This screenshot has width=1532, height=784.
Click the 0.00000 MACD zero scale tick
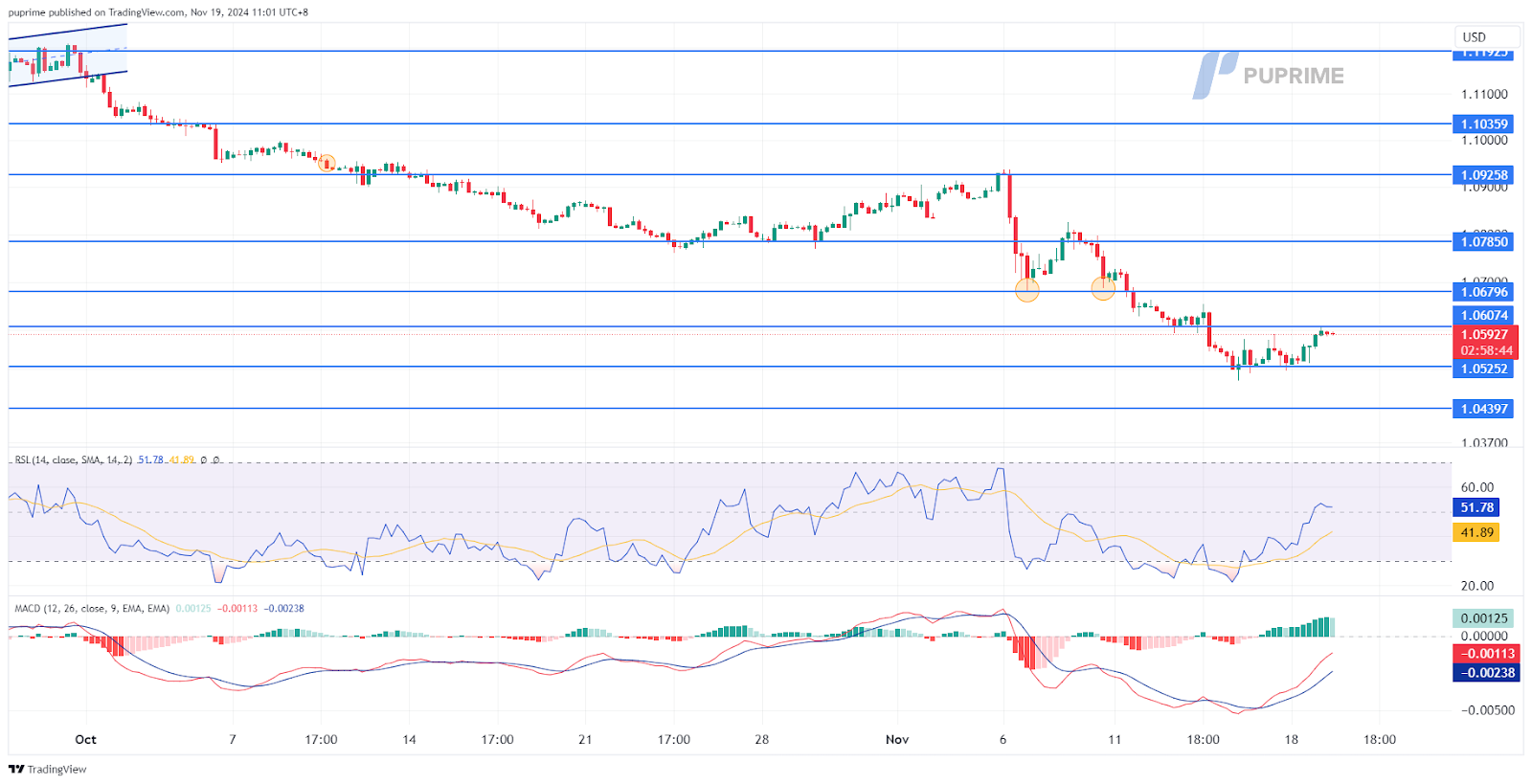click(1484, 636)
